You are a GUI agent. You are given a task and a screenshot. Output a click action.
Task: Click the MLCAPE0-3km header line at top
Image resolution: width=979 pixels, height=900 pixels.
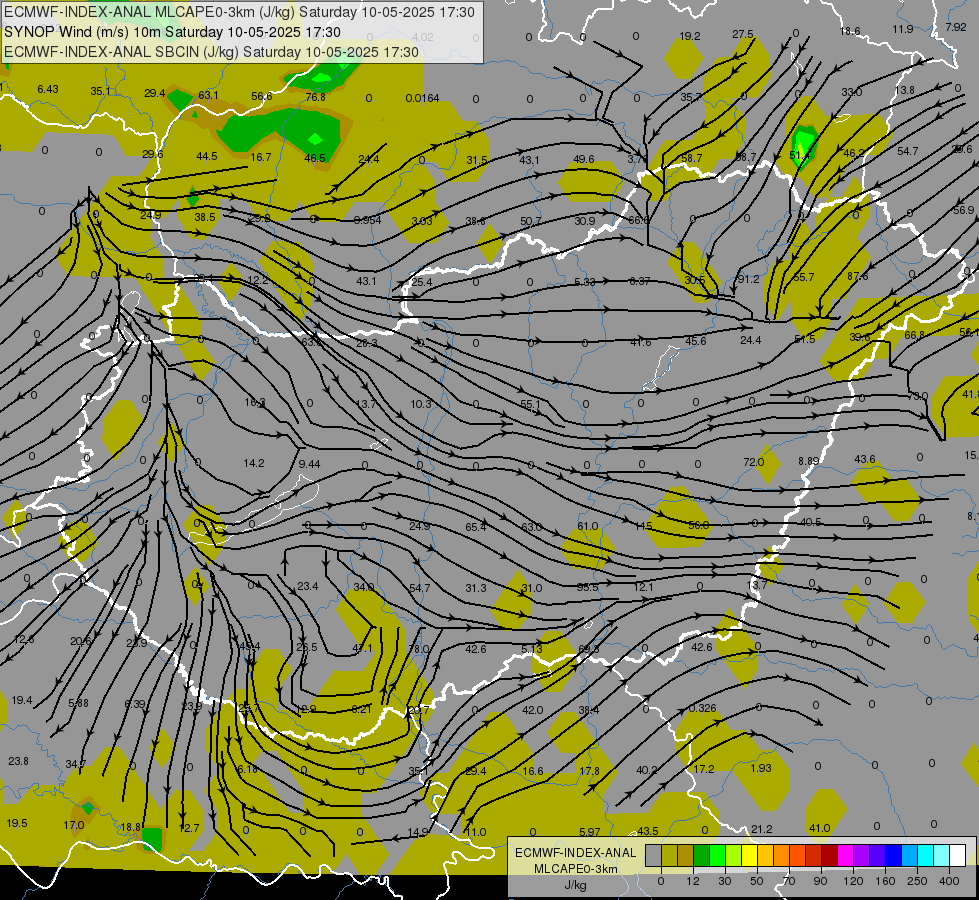click(x=240, y=12)
